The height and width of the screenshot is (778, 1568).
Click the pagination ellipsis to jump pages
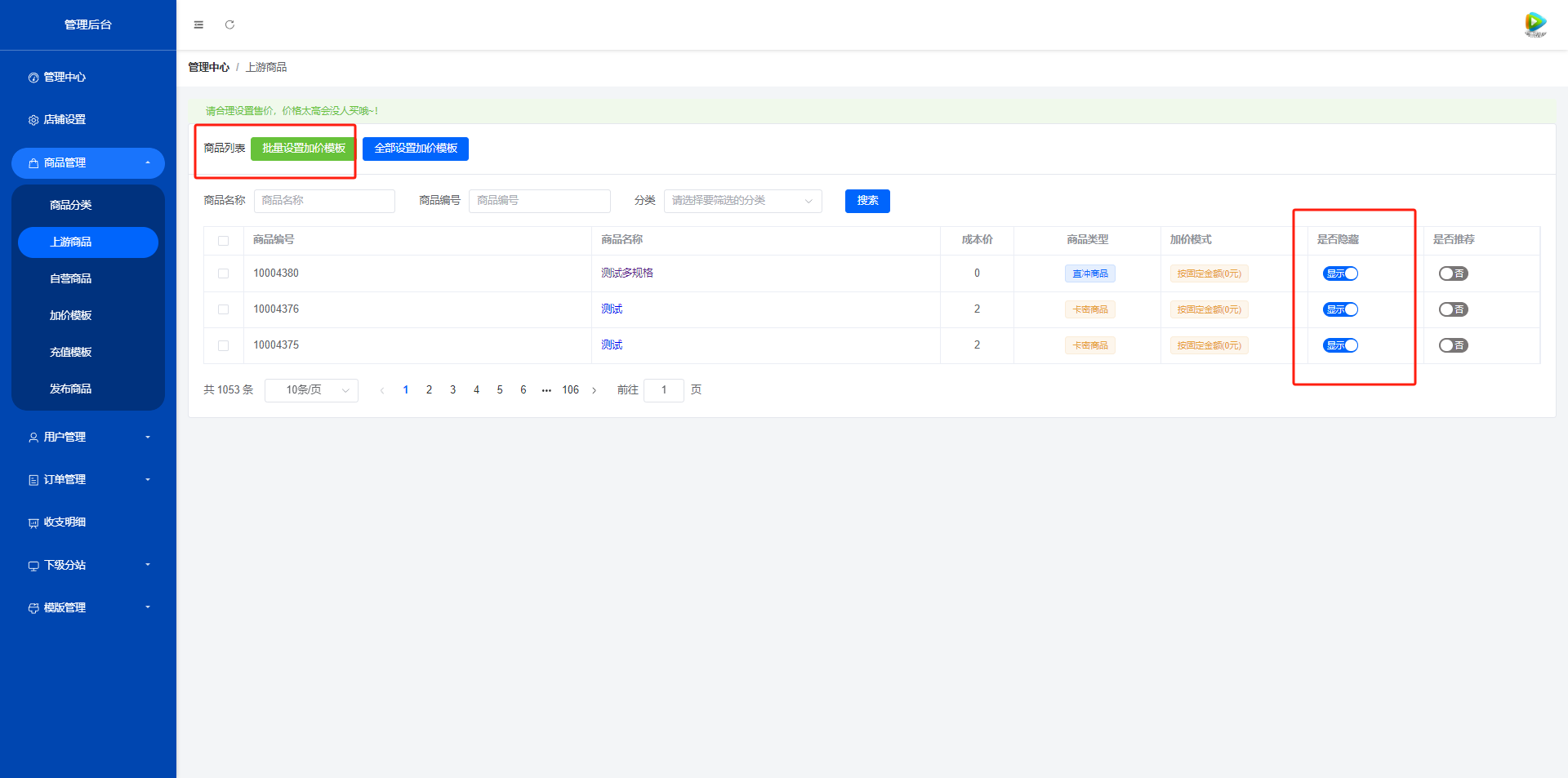click(546, 390)
